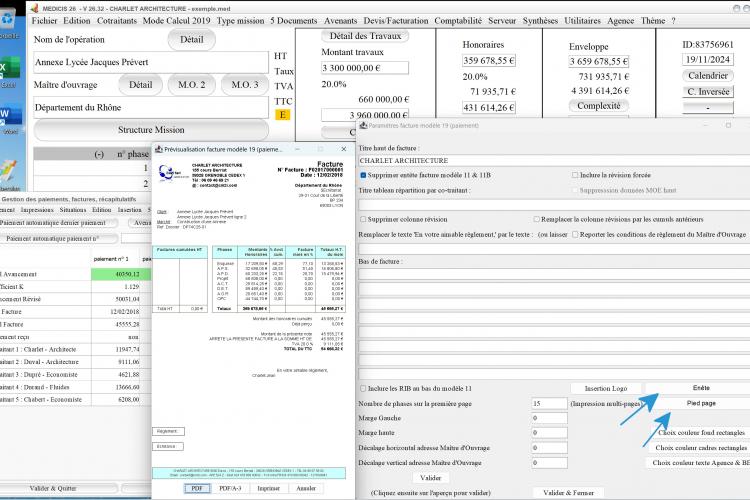Tick 'Supprimer colonne révision' checkbox

point(363,219)
